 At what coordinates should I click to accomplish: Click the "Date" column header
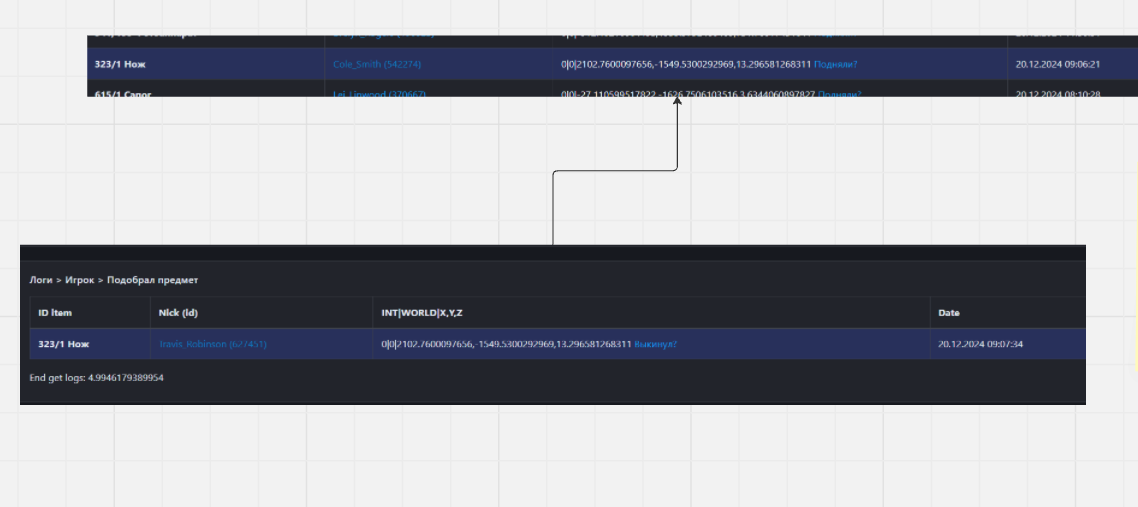pyautogui.click(x=949, y=313)
